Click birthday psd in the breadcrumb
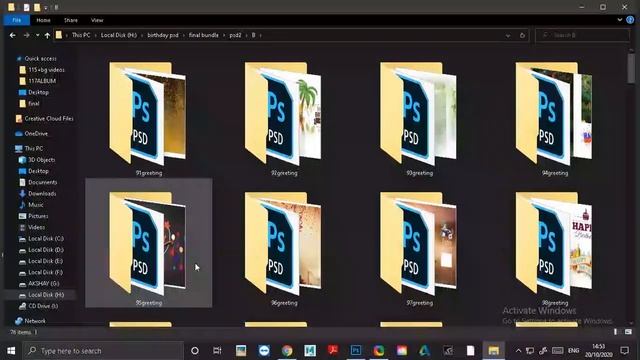640x360 pixels. tap(163, 36)
